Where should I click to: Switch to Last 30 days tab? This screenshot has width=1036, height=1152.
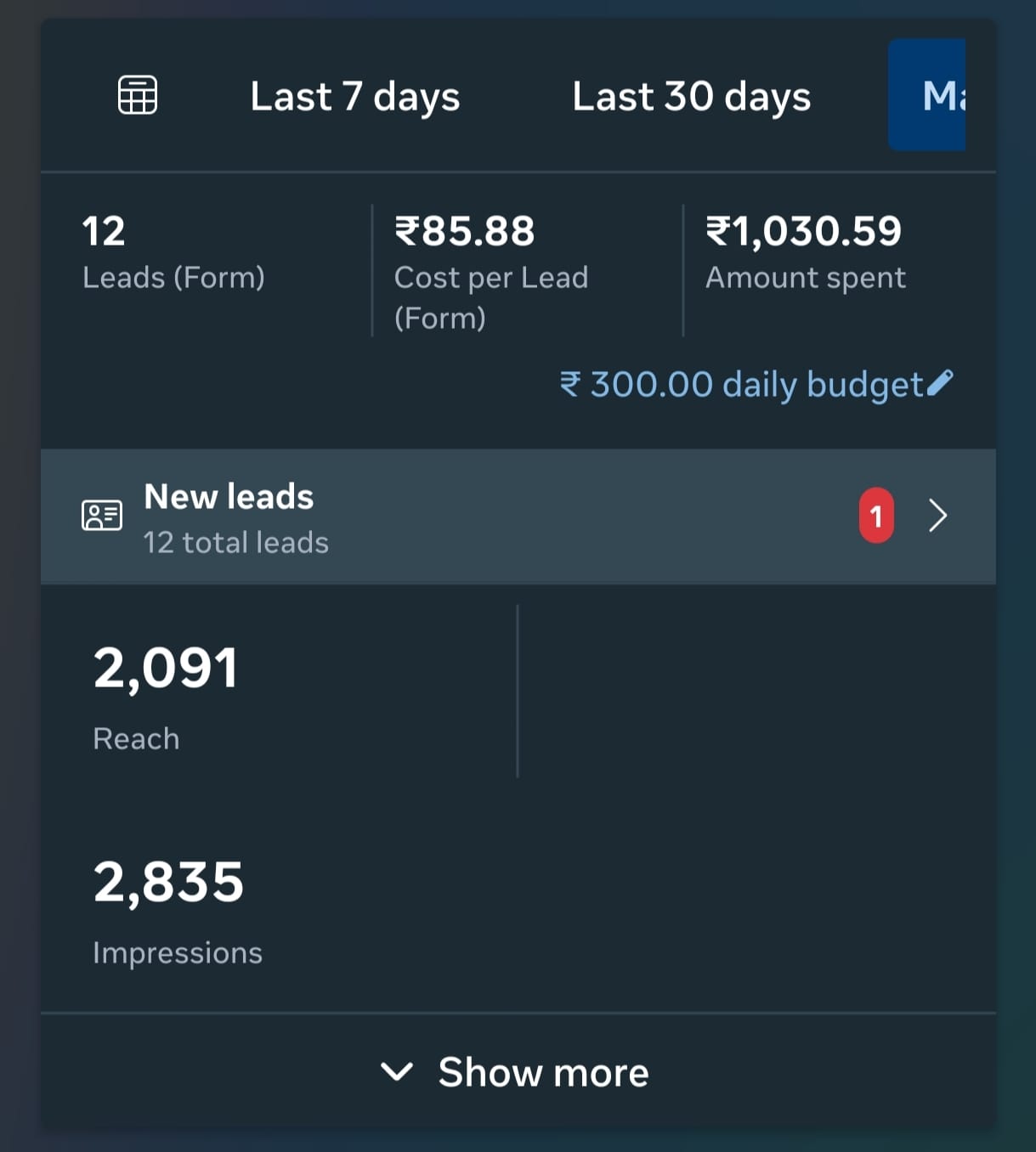691,96
